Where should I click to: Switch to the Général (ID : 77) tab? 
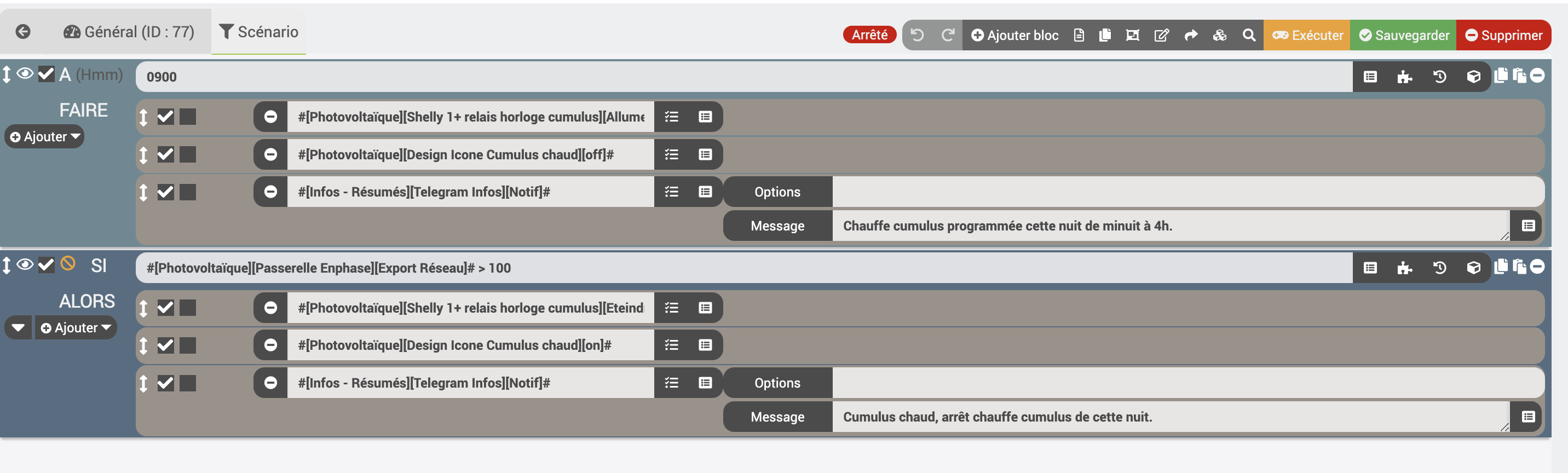[129, 32]
